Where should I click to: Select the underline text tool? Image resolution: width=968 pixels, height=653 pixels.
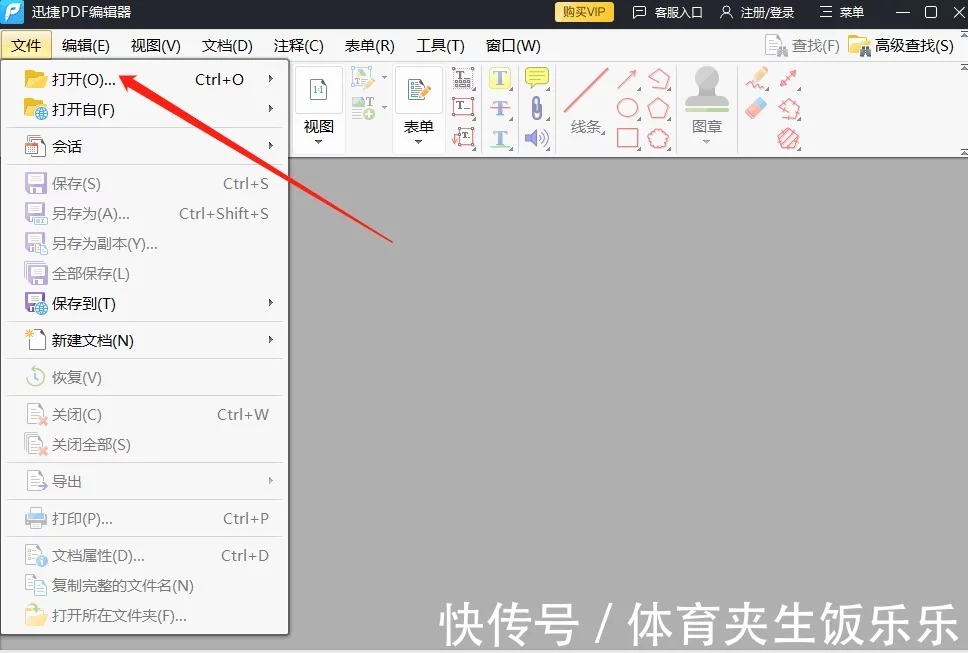[500, 138]
